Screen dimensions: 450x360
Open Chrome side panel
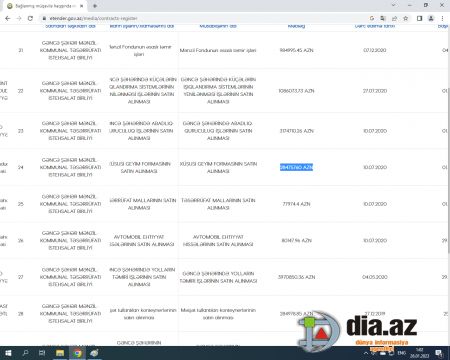(x=420, y=18)
